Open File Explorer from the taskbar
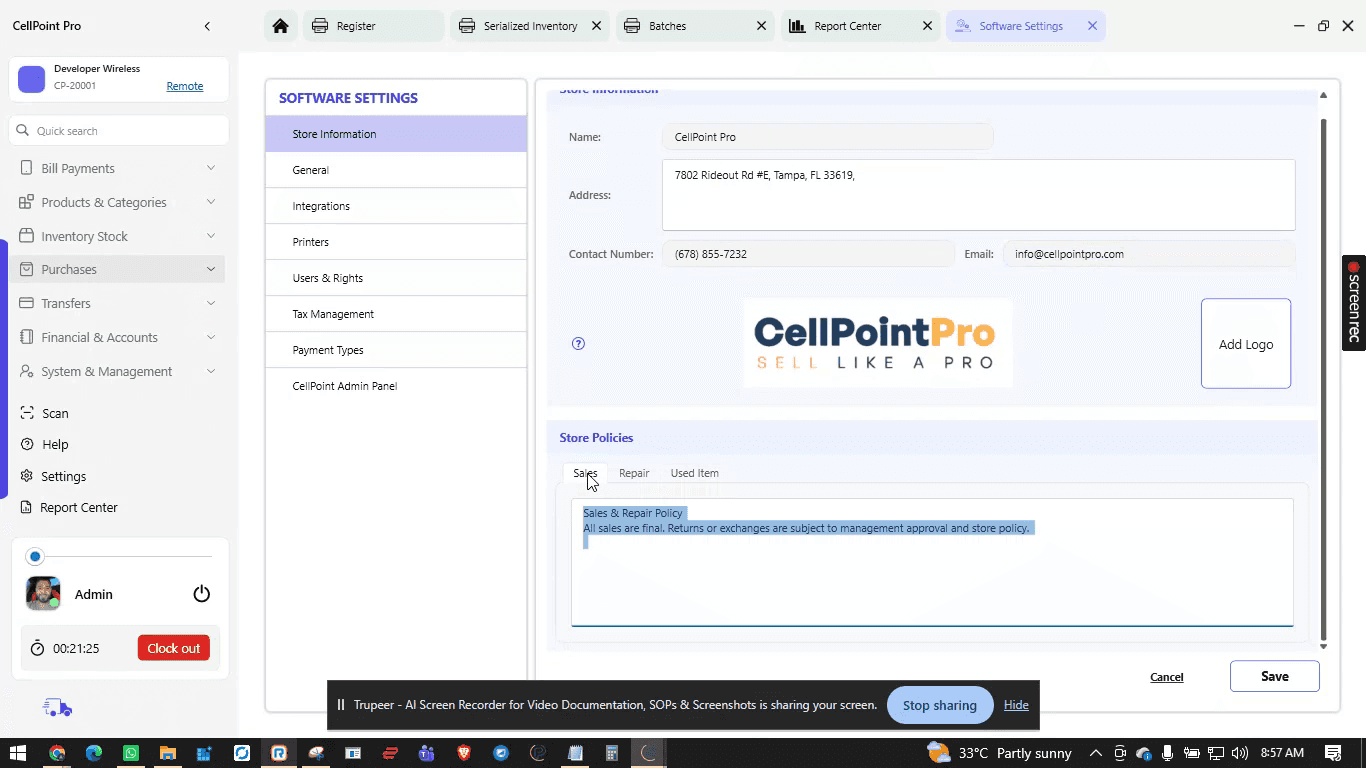1366x768 pixels. pos(168,753)
